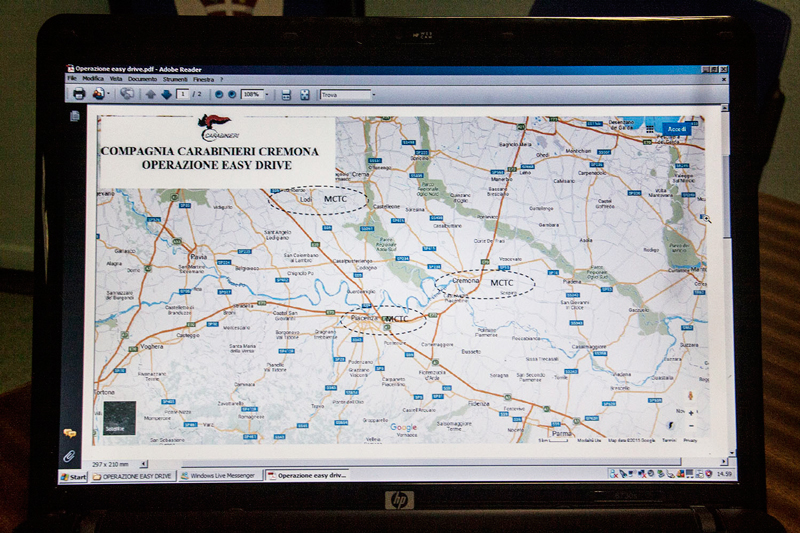Switch to OPERAZIONE EASY DRIVE folder taskbar button
This screenshot has height=533, width=800.
(133, 476)
